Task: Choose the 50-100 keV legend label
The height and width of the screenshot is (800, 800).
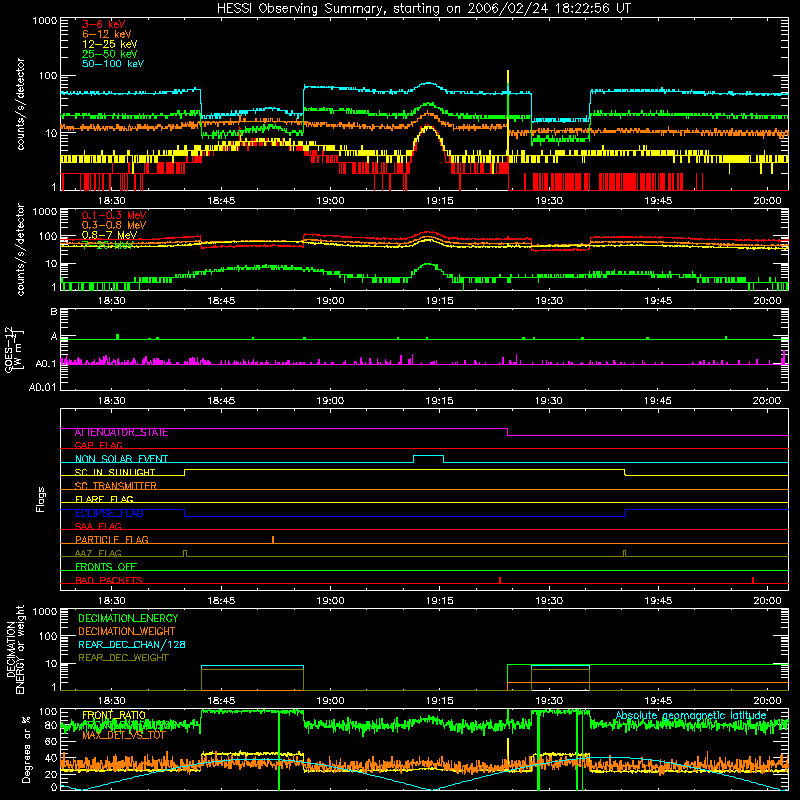Action: coord(112,64)
